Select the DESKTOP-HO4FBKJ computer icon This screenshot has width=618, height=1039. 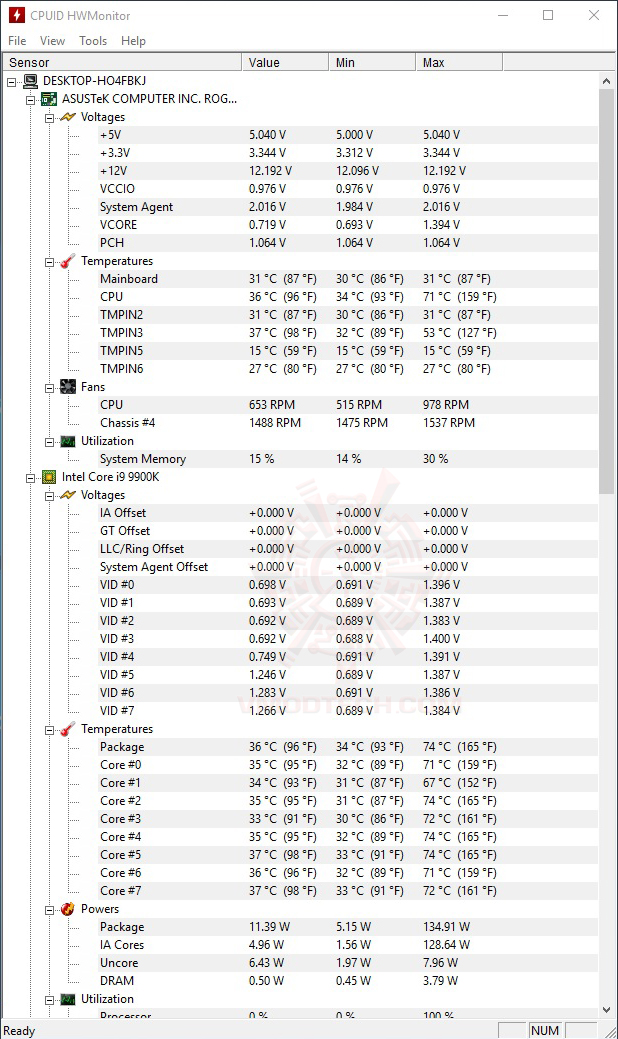[x=30, y=81]
